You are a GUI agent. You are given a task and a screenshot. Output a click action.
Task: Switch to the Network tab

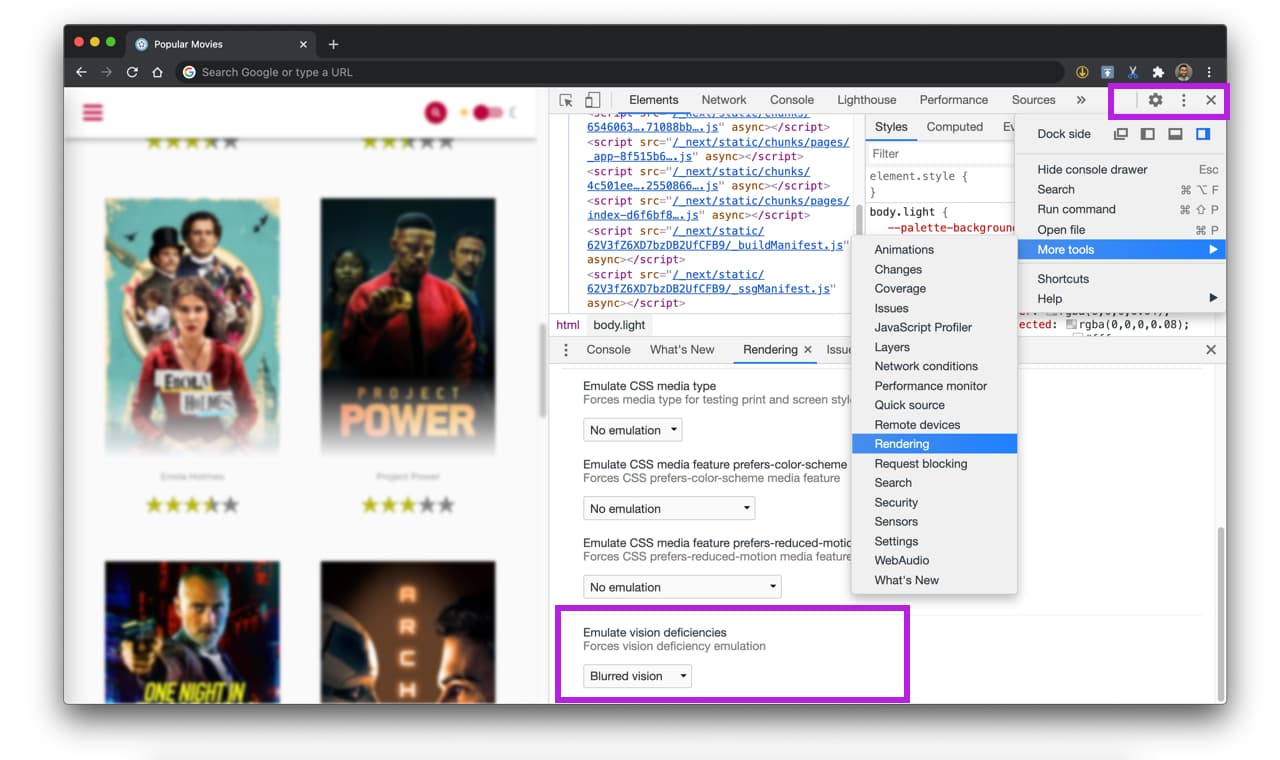(724, 100)
